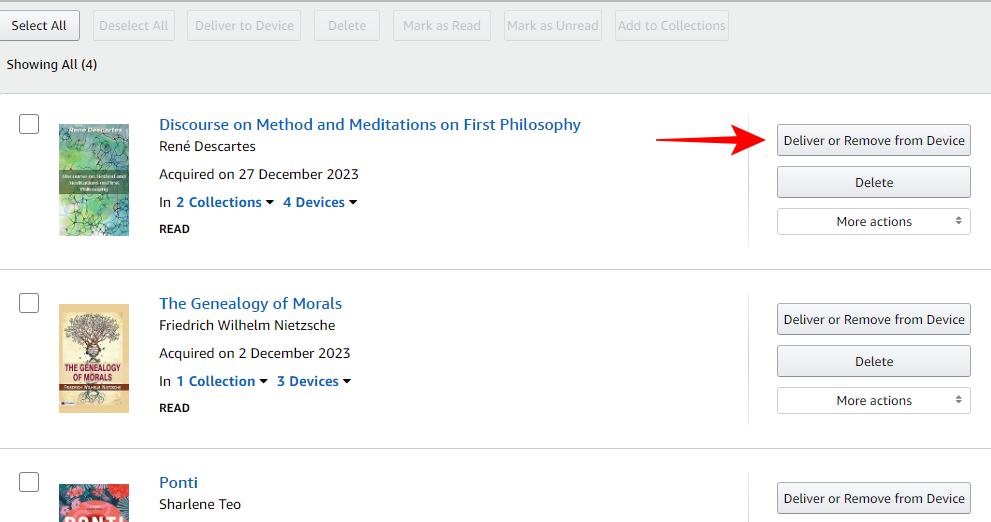Click the Select All button
Viewport: 991px width, 522px height.
pyautogui.click(x=39, y=25)
